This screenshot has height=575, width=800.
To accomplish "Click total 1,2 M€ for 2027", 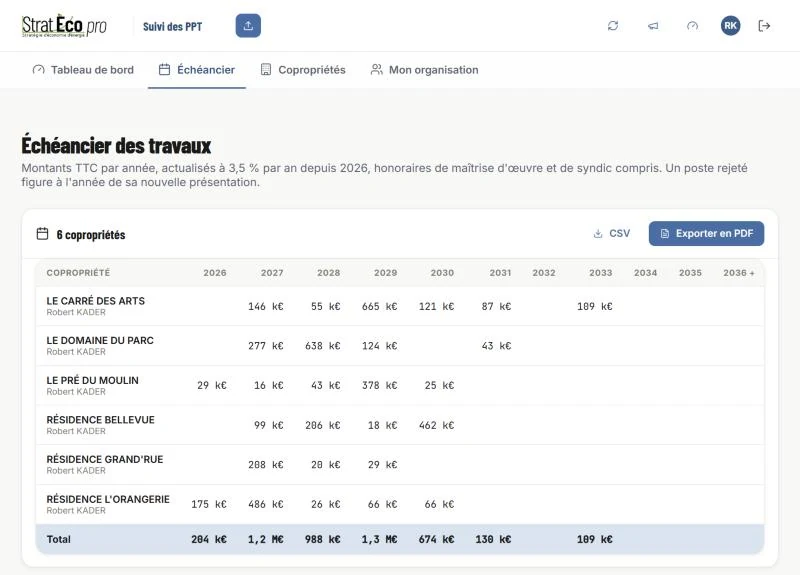I will 266,539.
